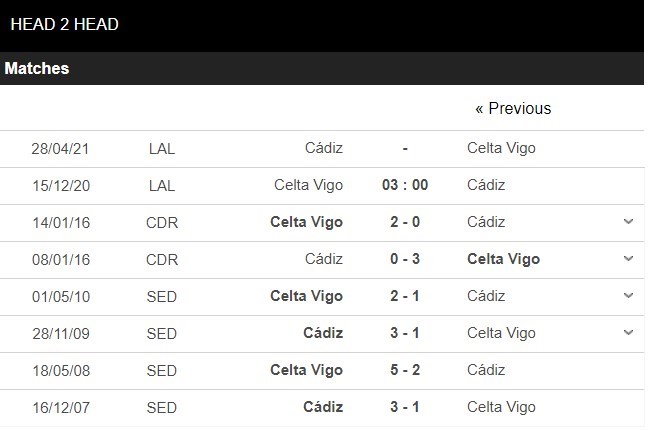Screen dimensions: 649x431
Task: Select the SED label on 18/05/08 row
Action: click(x=161, y=370)
